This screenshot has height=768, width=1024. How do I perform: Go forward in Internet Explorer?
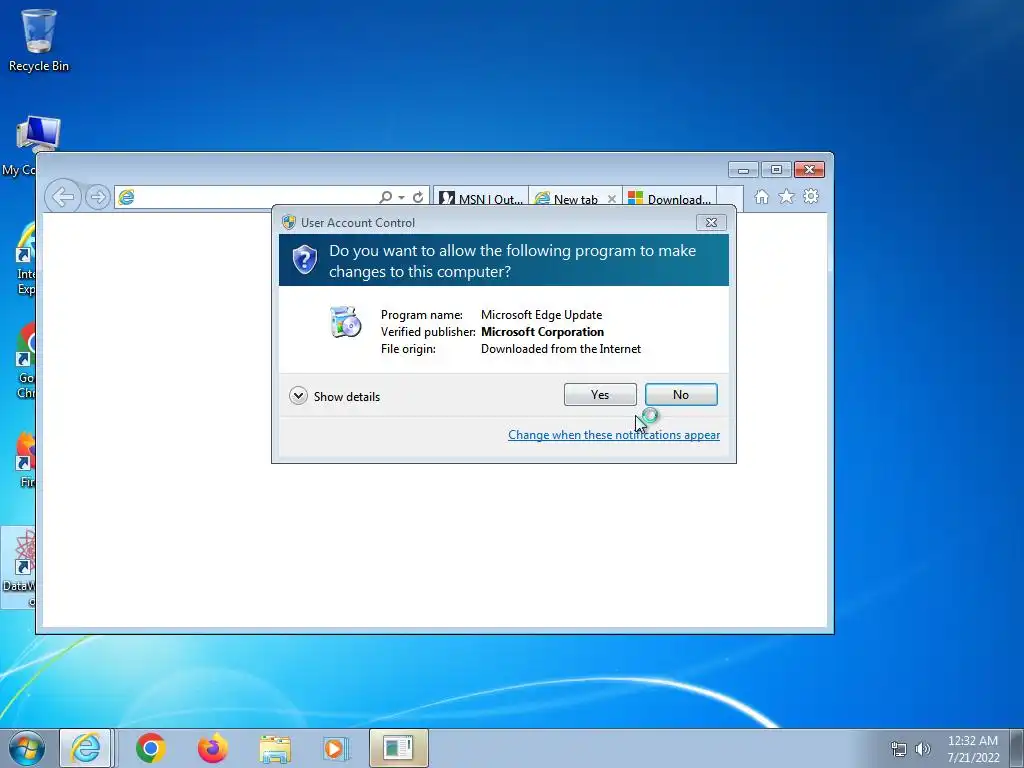(x=97, y=197)
